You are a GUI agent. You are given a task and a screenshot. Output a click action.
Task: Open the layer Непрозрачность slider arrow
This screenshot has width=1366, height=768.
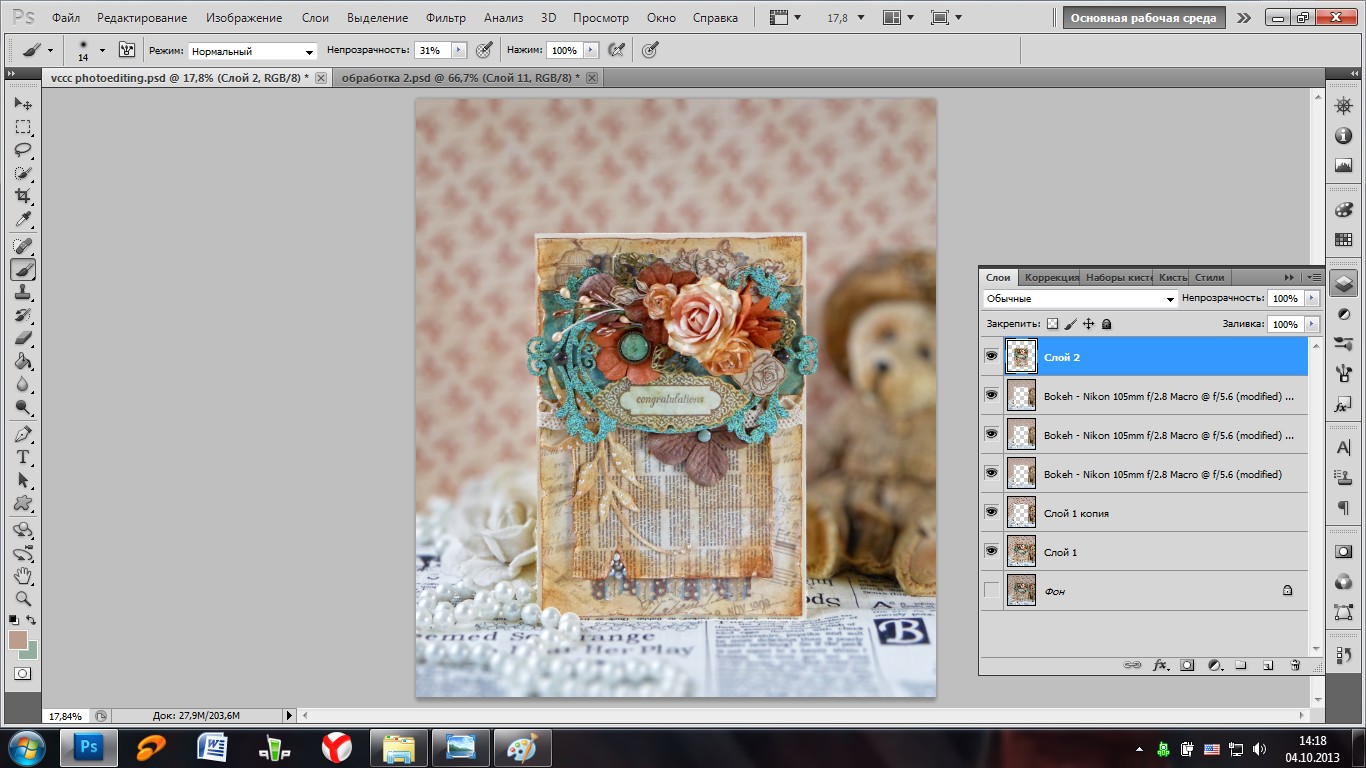pos(1311,298)
